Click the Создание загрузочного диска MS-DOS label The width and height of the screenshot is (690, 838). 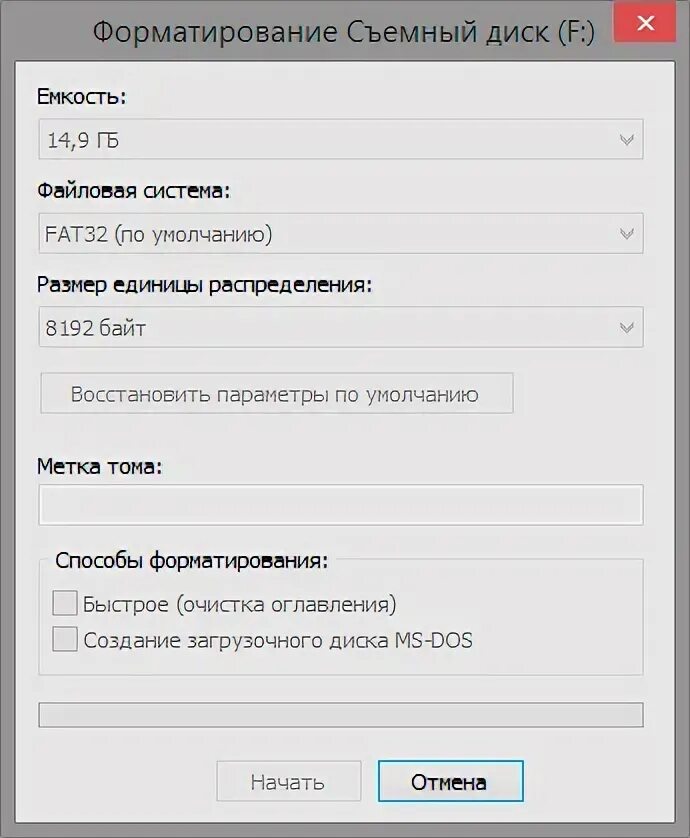pyautogui.click(x=278, y=640)
